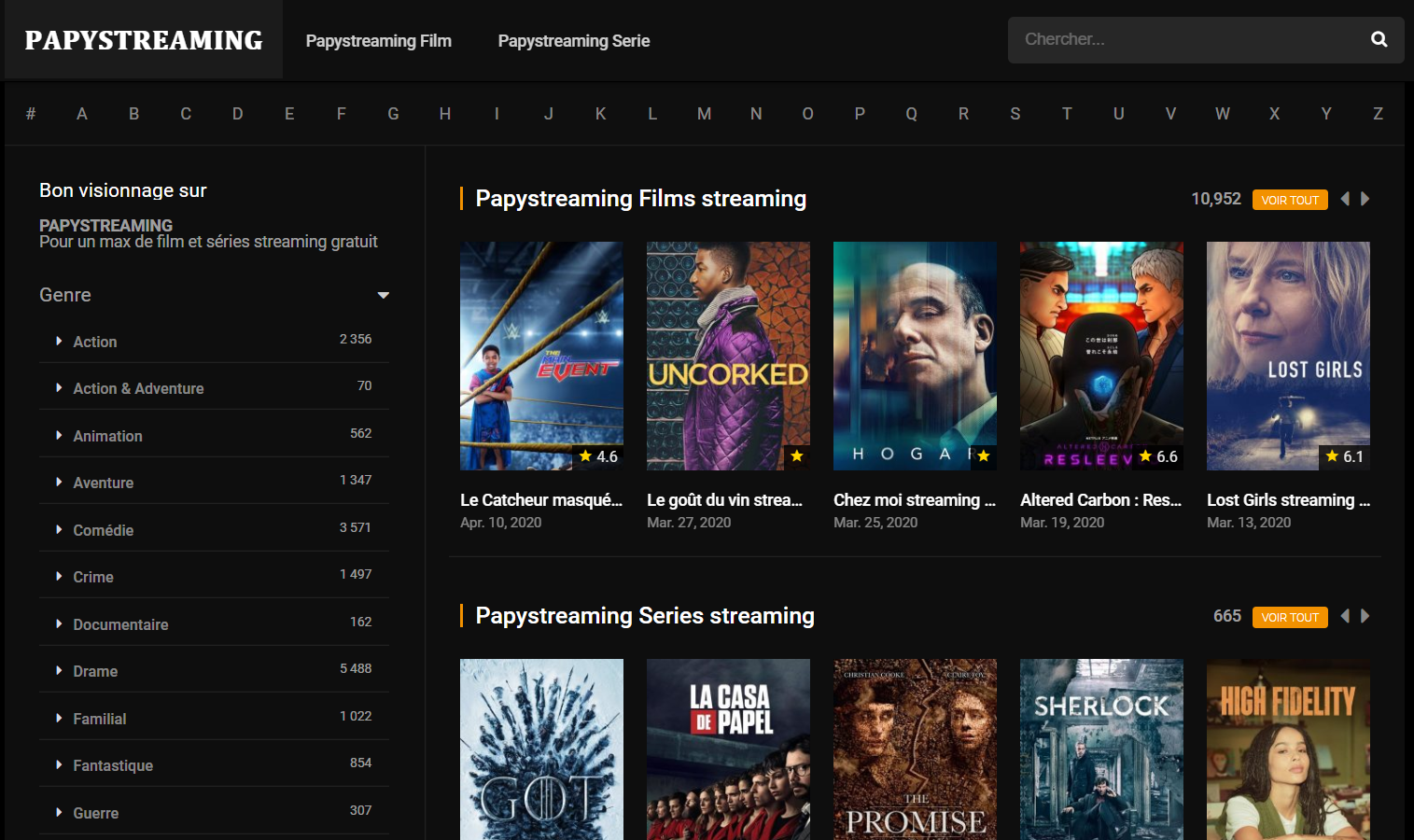Filter titles by letter M

coord(705,114)
